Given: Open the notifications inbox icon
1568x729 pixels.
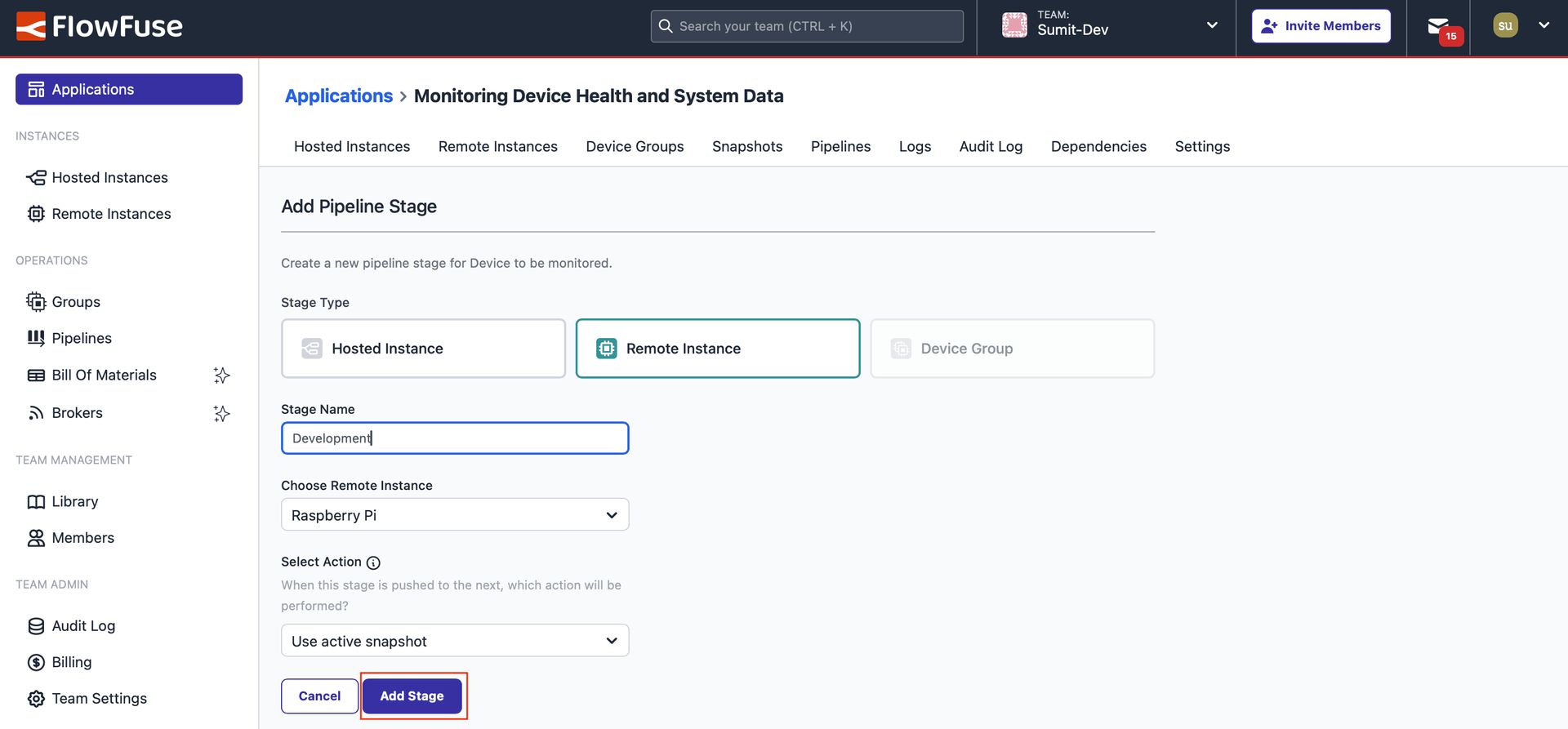Looking at the screenshot, I should (x=1438, y=27).
